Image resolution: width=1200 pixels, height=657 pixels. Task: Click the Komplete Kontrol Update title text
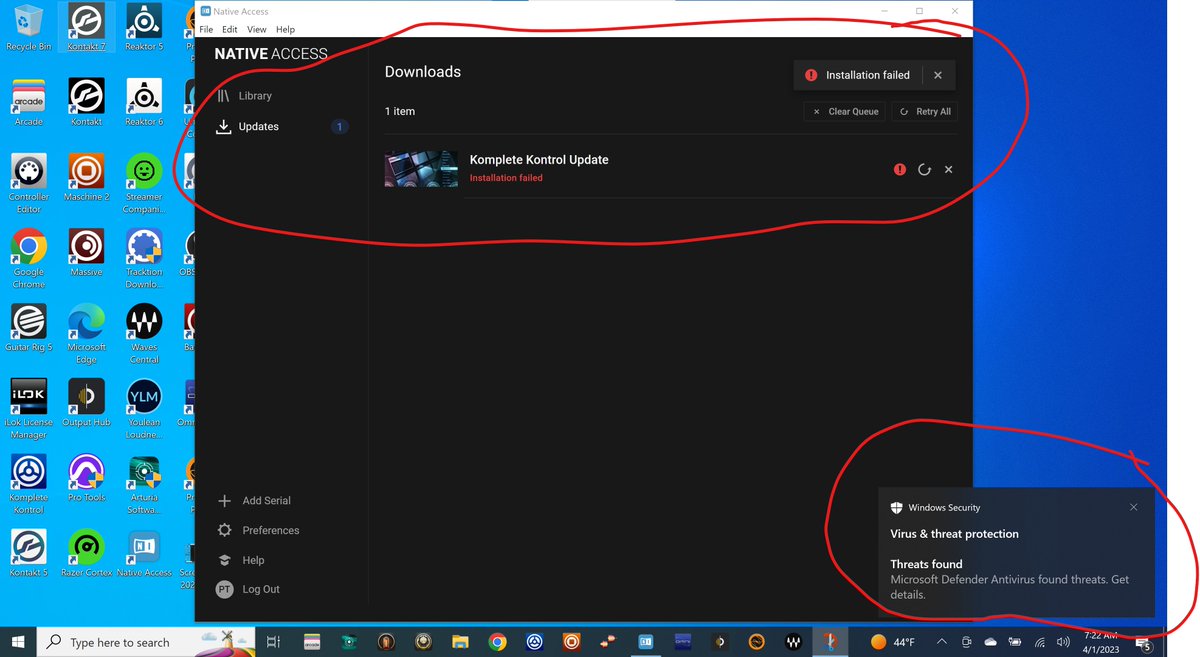[x=539, y=160]
